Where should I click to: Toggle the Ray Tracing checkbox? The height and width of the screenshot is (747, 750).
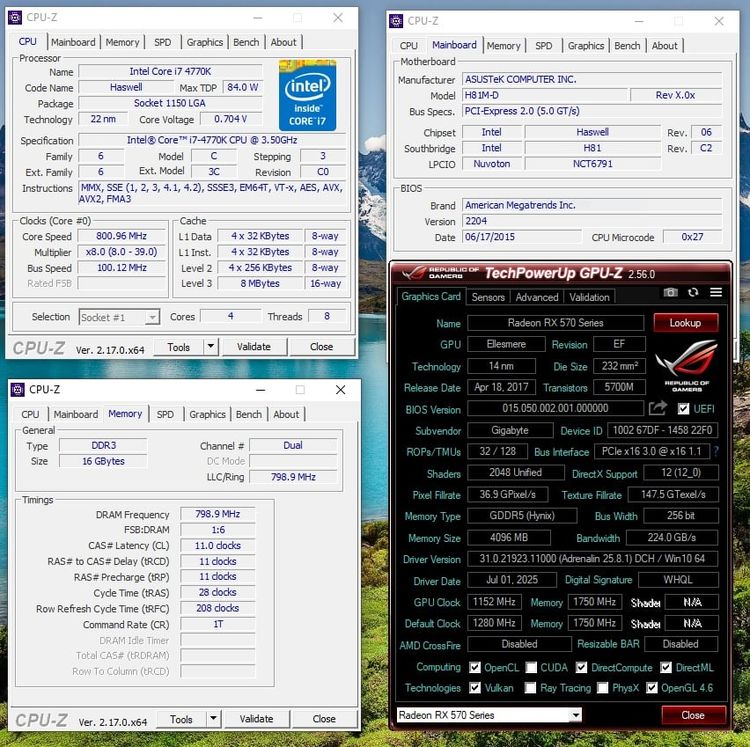531,688
